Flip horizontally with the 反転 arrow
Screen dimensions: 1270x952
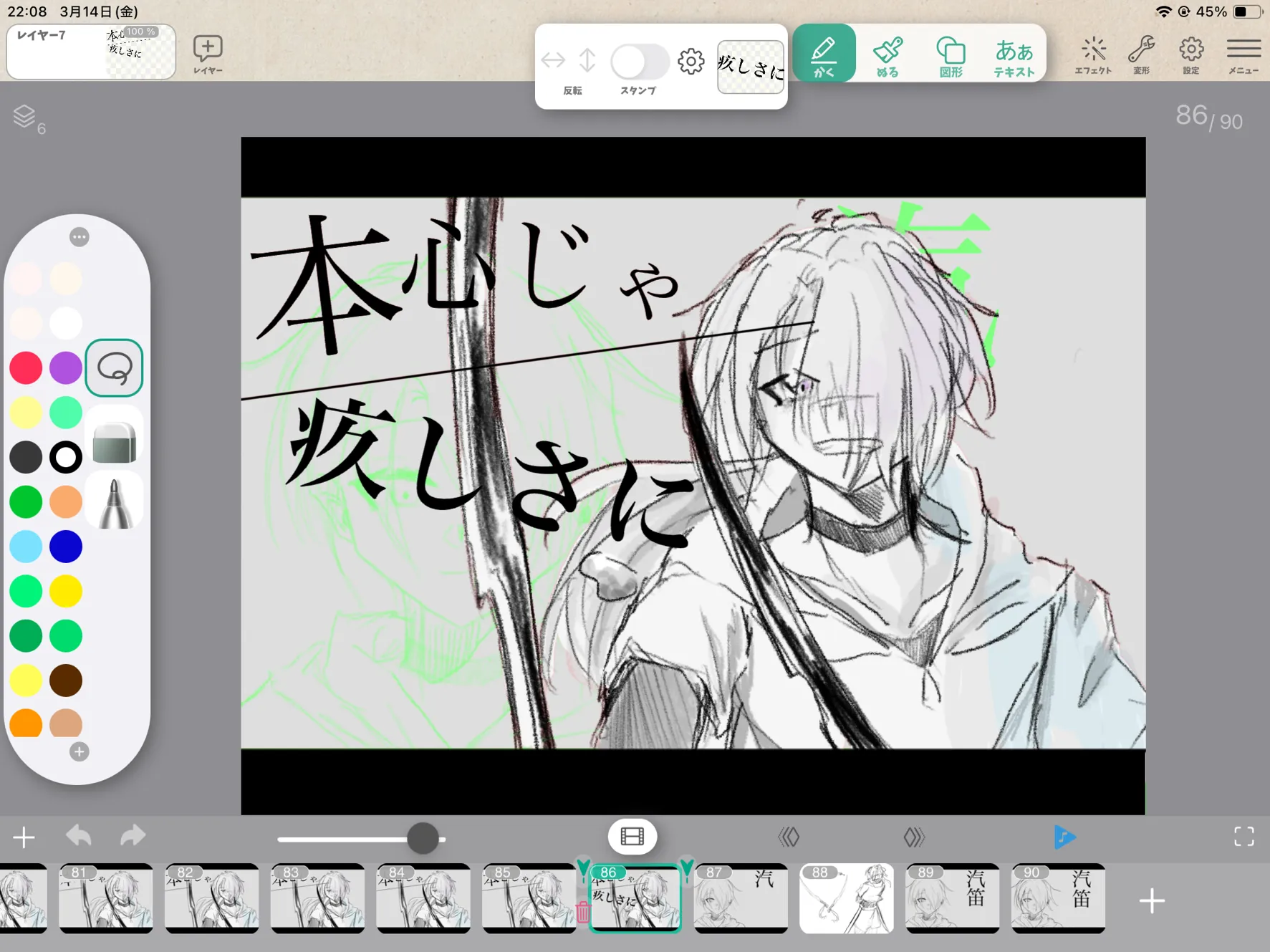point(553,60)
